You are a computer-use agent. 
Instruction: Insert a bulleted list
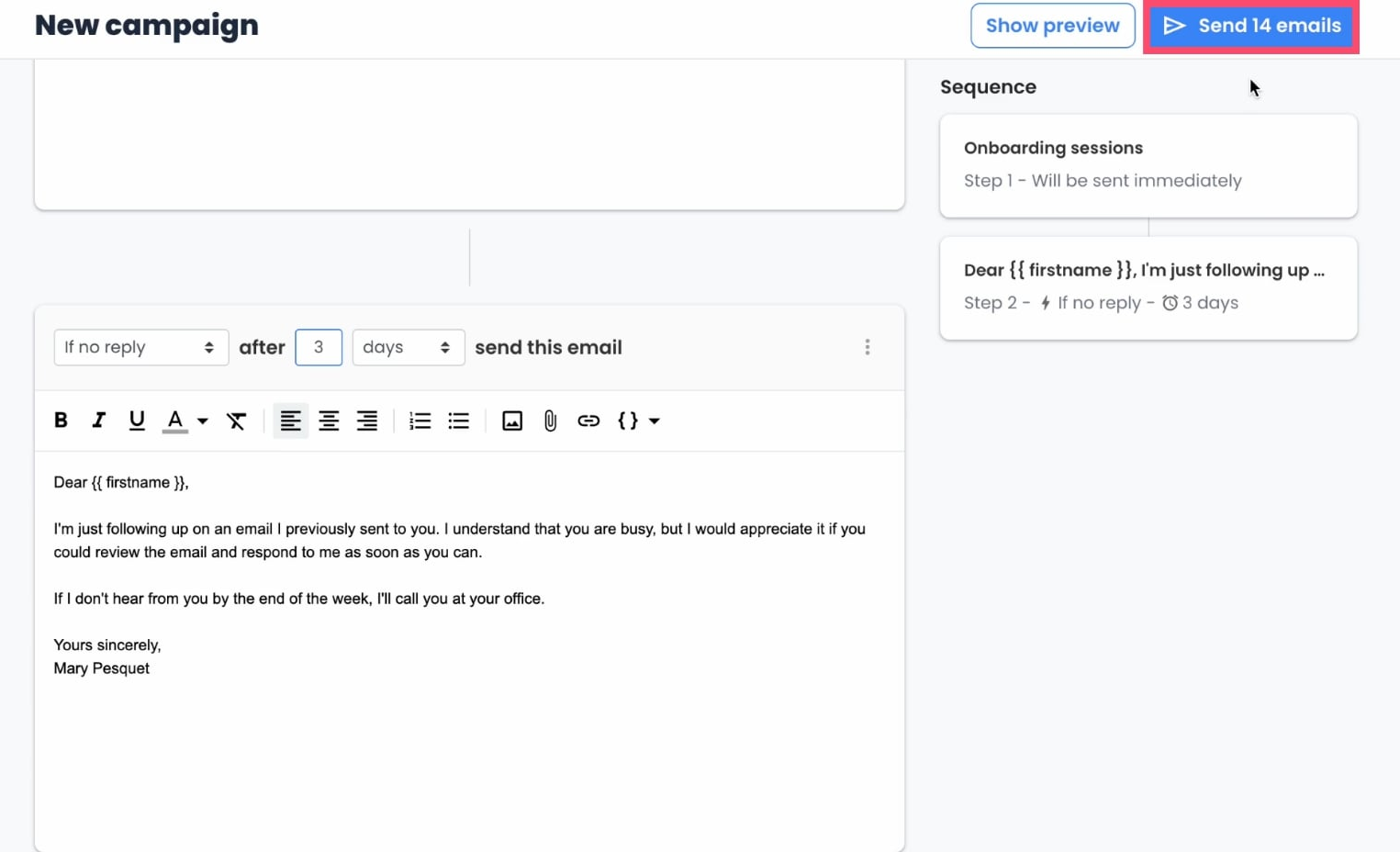(x=458, y=420)
